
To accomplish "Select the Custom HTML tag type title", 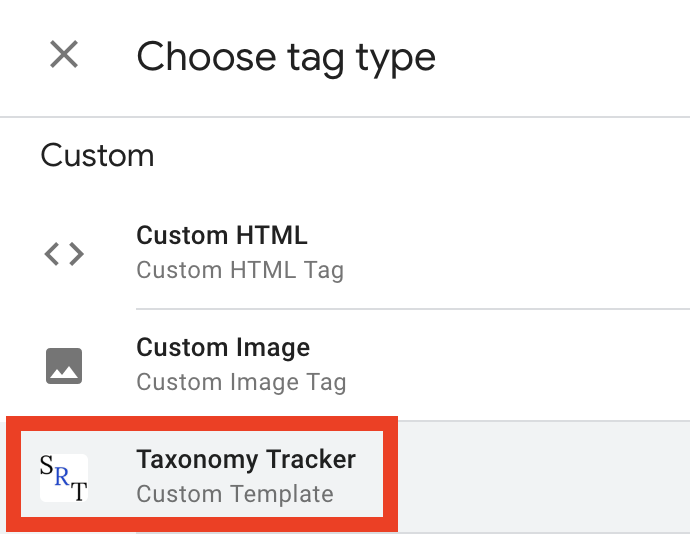I will [x=222, y=236].
